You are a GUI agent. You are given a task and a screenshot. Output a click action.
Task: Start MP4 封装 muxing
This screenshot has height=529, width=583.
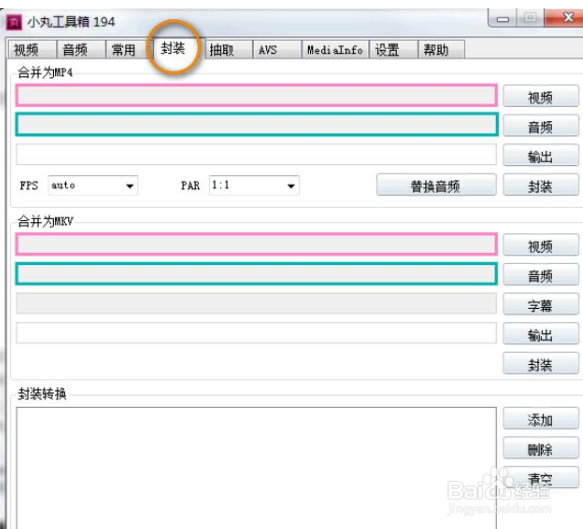pyautogui.click(x=541, y=185)
